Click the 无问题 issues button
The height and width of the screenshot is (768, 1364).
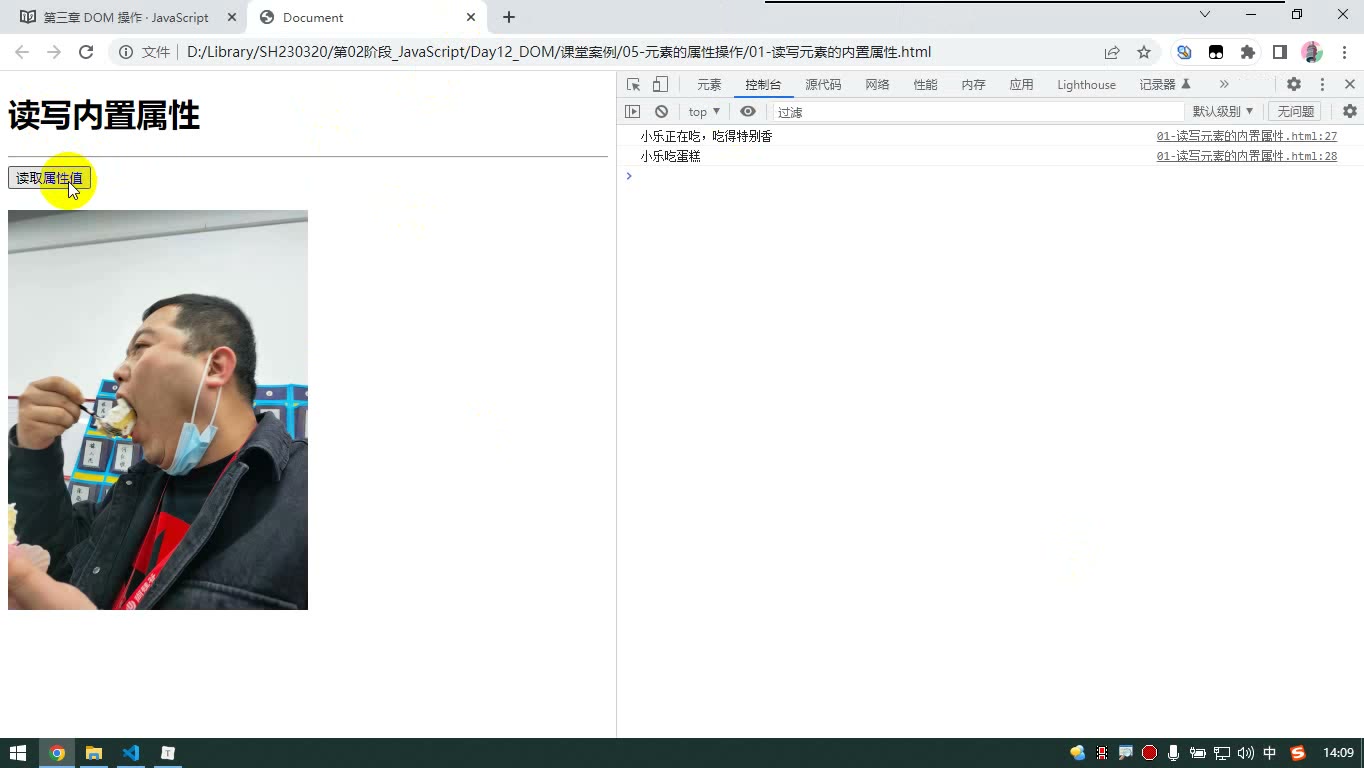tap(1295, 112)
